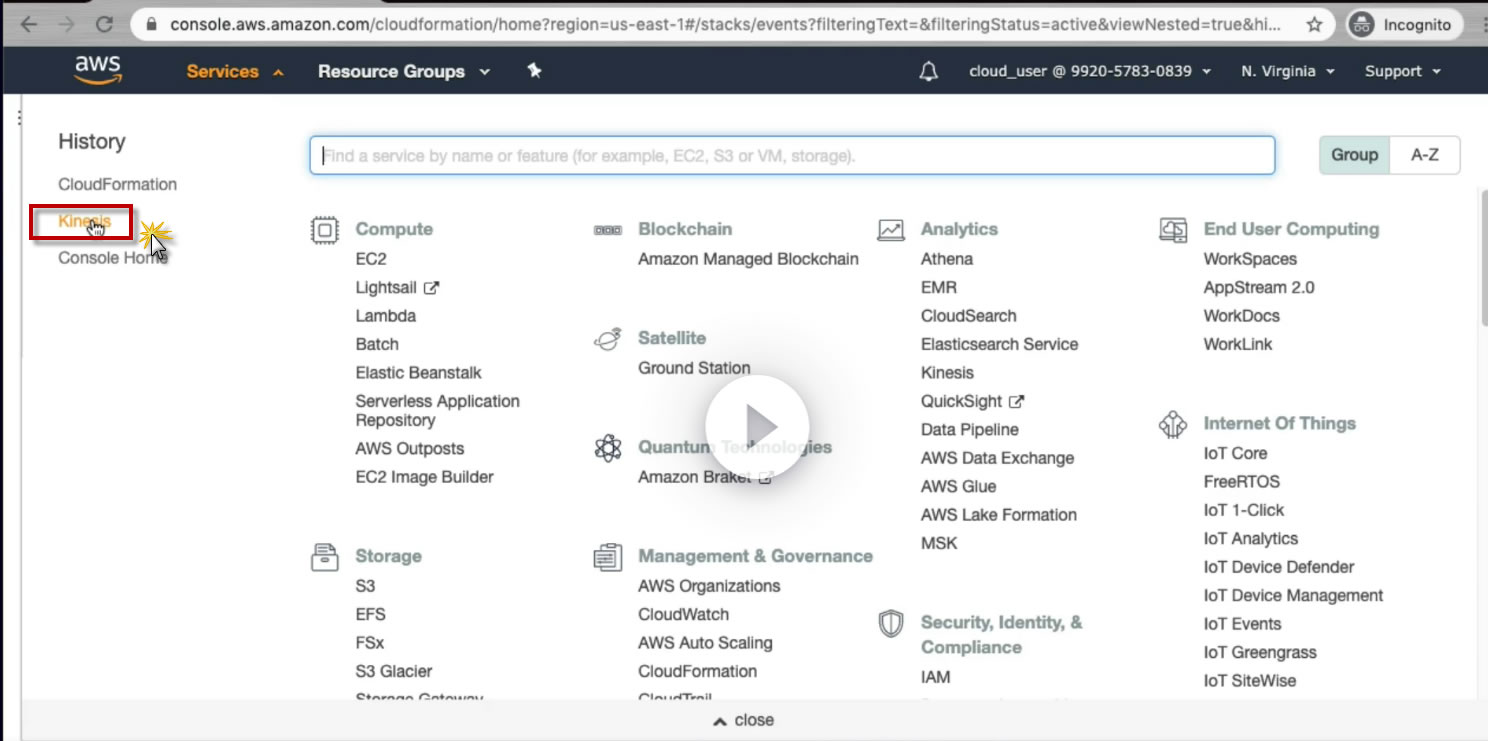Open the cloud_user account menu

coord(1089,71)
